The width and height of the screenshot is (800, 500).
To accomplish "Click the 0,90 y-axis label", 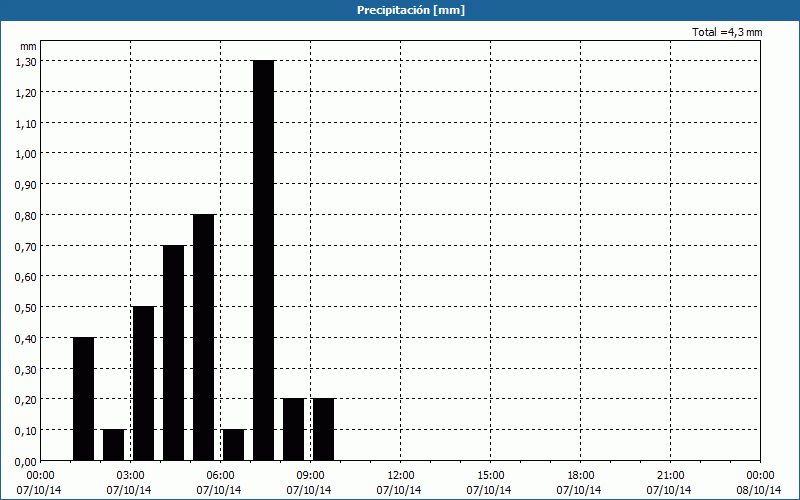I will coord(26,185).
